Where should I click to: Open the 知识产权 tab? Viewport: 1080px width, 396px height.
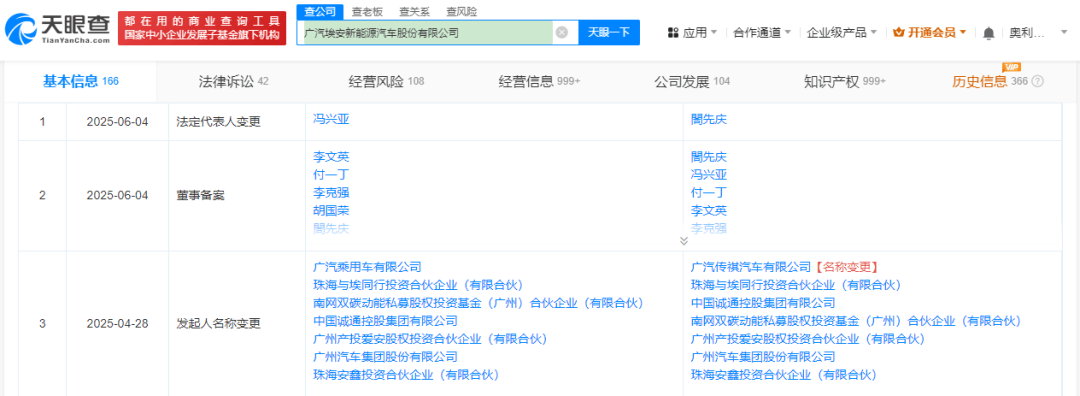844,81
